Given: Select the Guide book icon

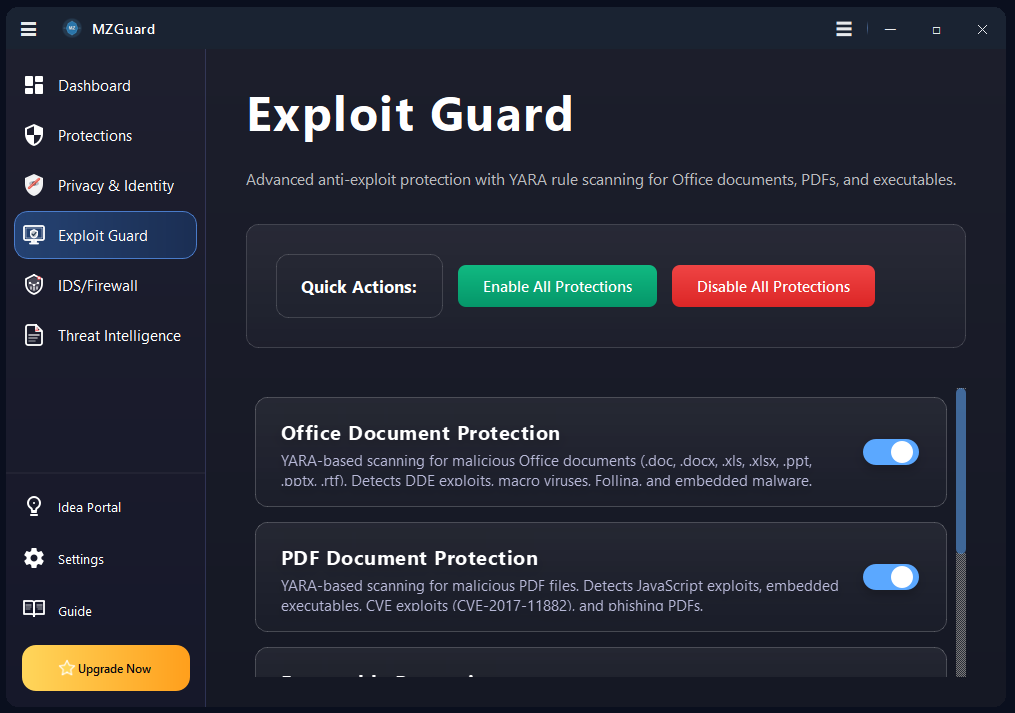Looking at the screenshot, I should (33, 610).
